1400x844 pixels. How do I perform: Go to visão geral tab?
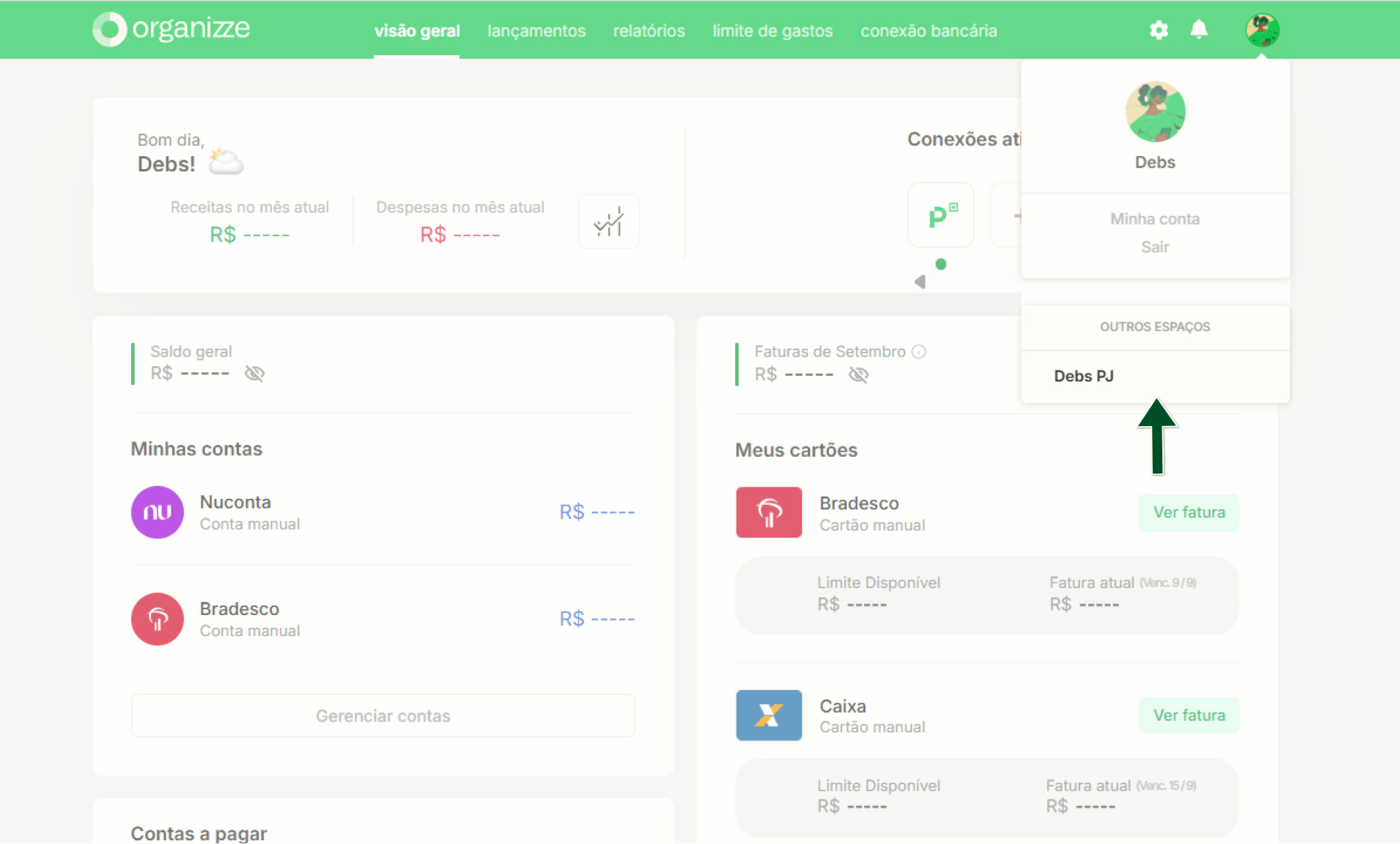(417, 31)
